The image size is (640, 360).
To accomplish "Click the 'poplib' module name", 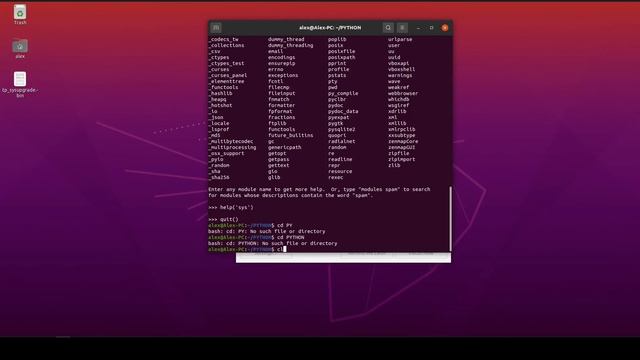I will [x=337, y=40].
